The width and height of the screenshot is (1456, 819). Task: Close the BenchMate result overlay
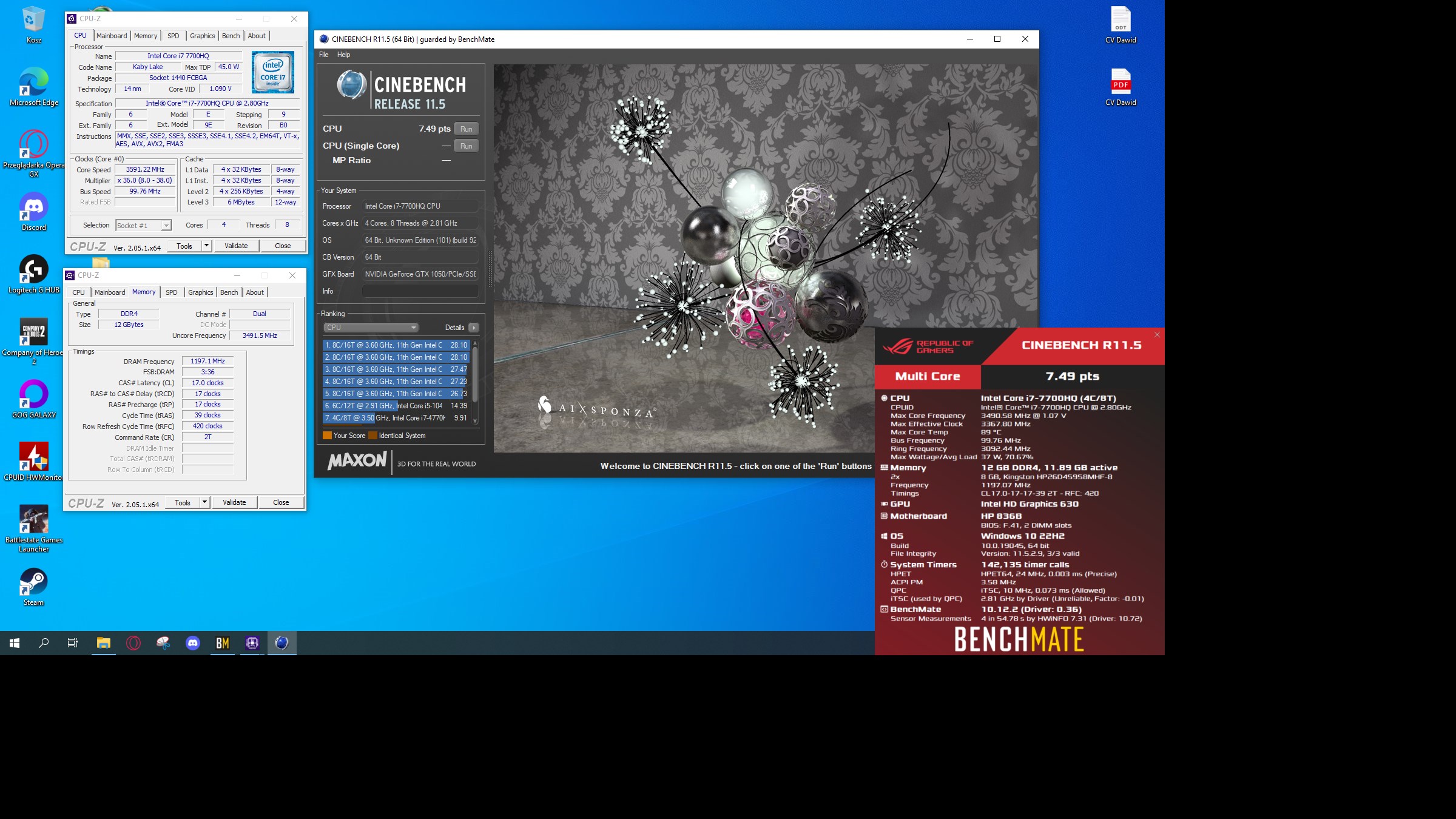pyautogui.click(x=1157, y=335)
